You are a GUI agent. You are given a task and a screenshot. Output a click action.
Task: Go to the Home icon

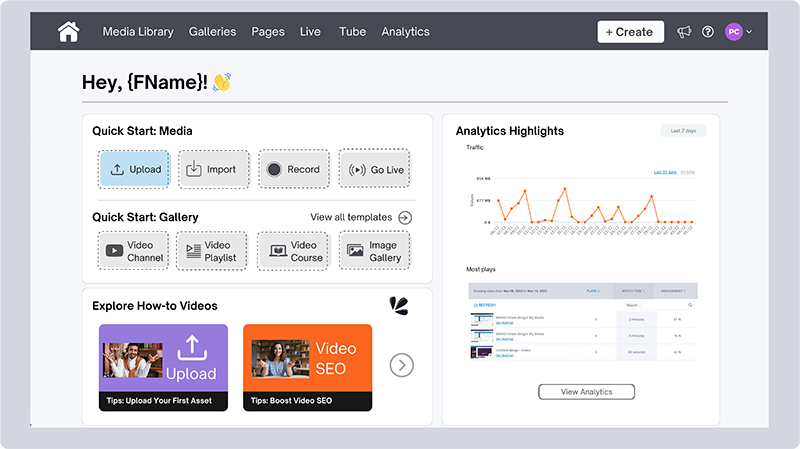[68, 32]
